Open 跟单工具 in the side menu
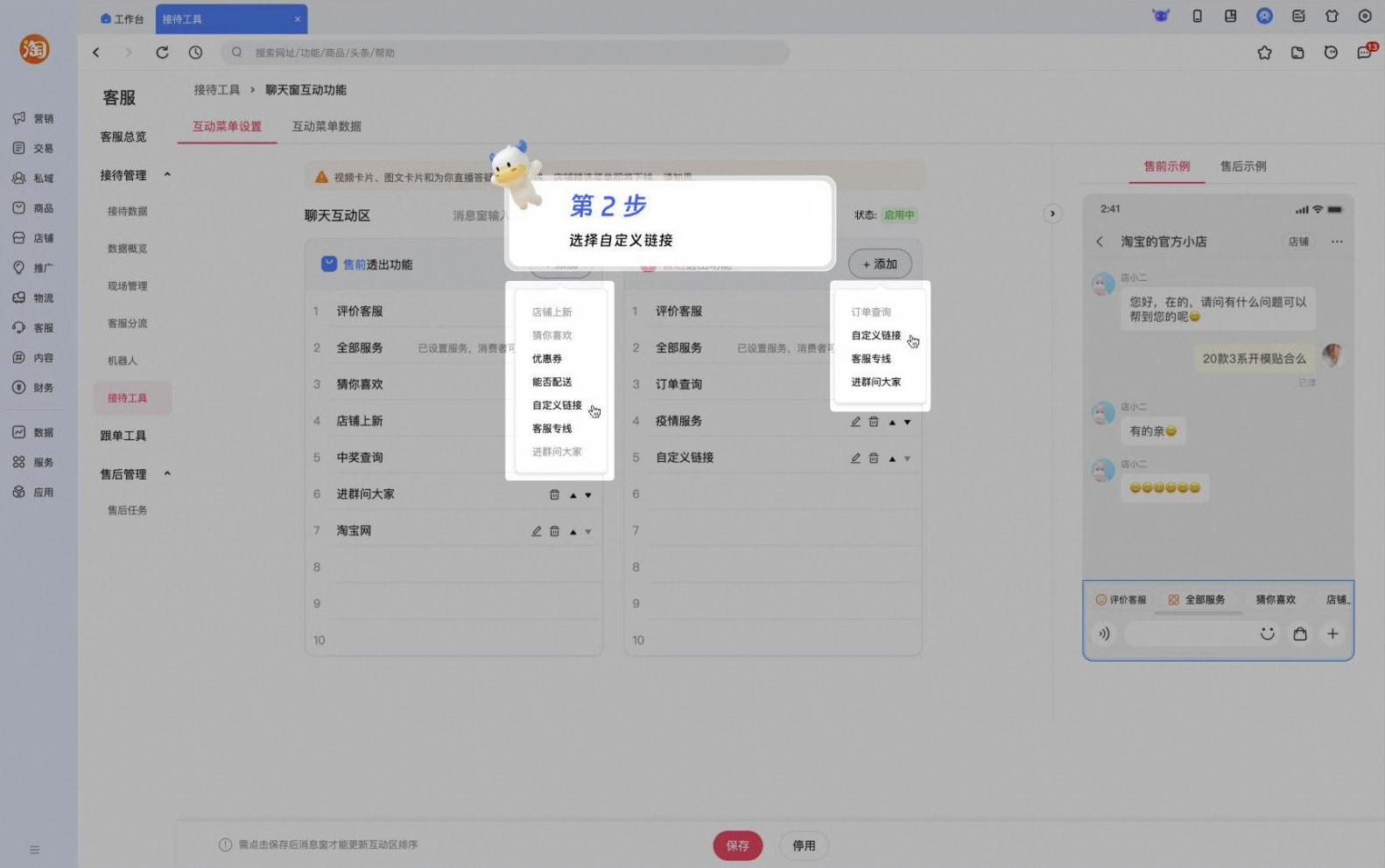 pos(123,436)
